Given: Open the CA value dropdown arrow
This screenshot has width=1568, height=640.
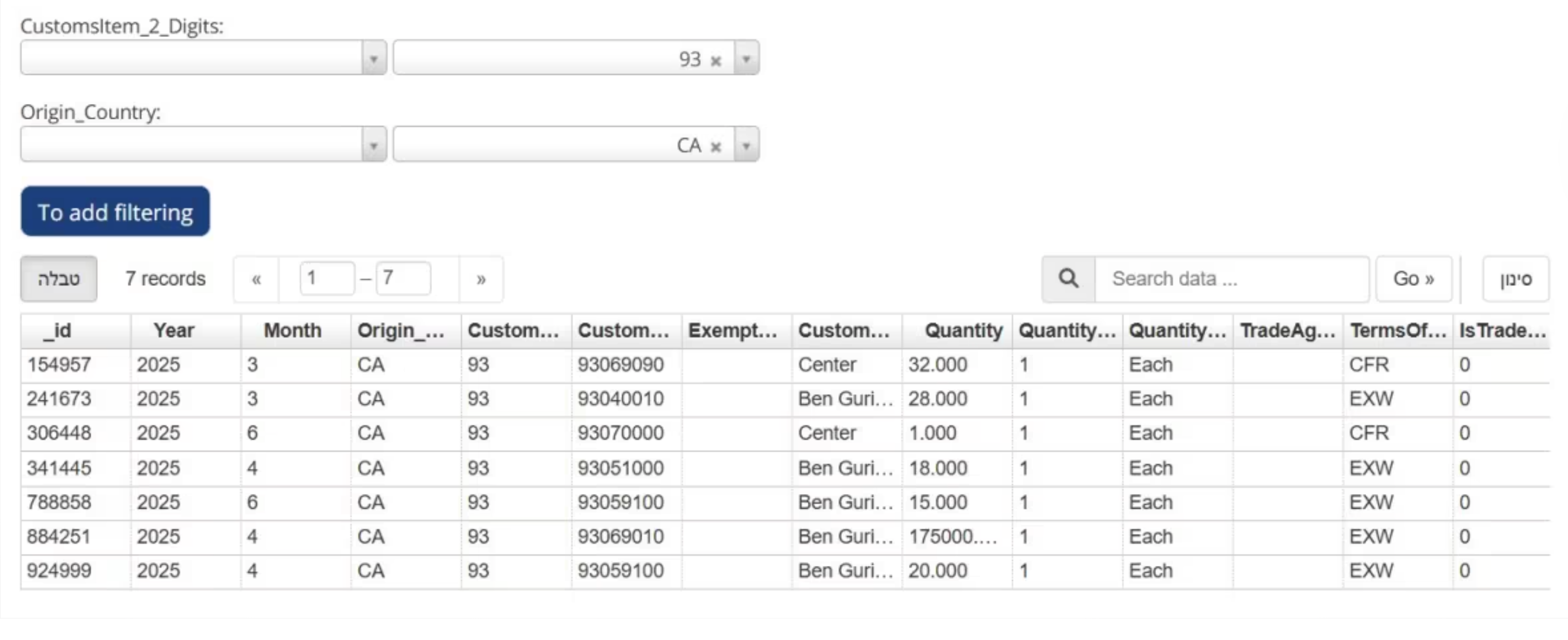Looking at the screenshot, I should (746, 145).
